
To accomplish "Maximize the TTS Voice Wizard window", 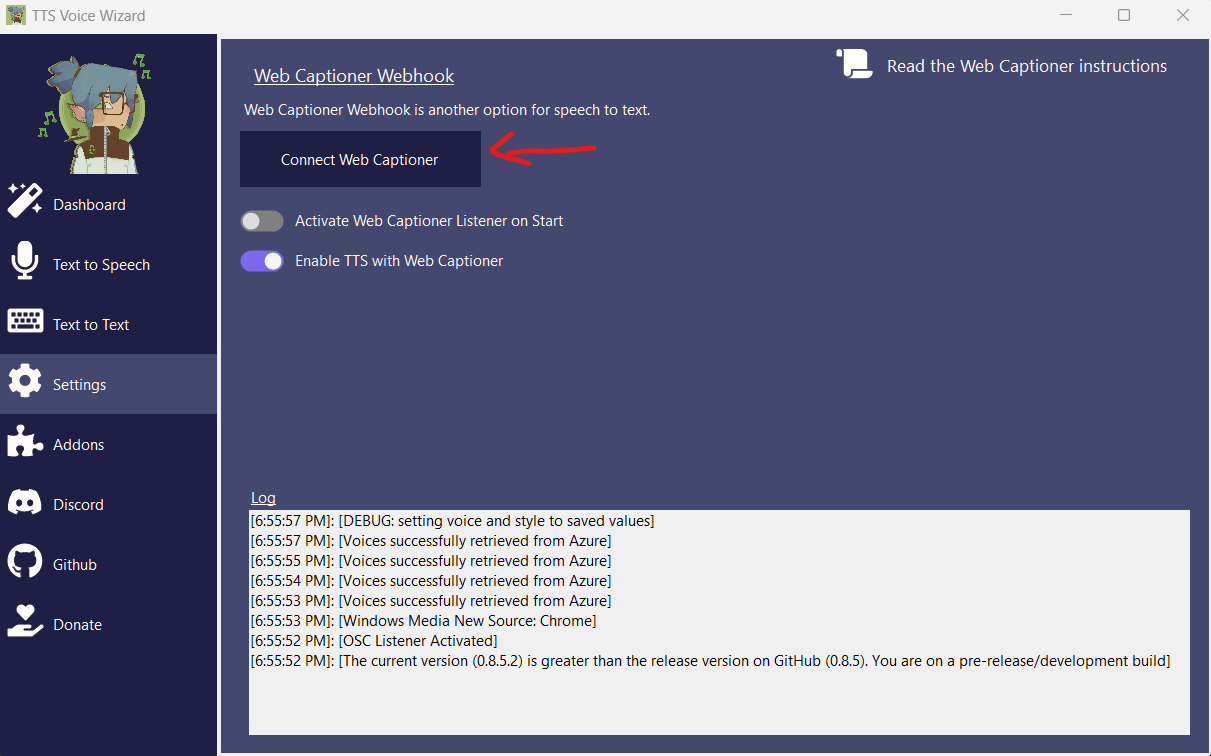I will pos(1124,15).
